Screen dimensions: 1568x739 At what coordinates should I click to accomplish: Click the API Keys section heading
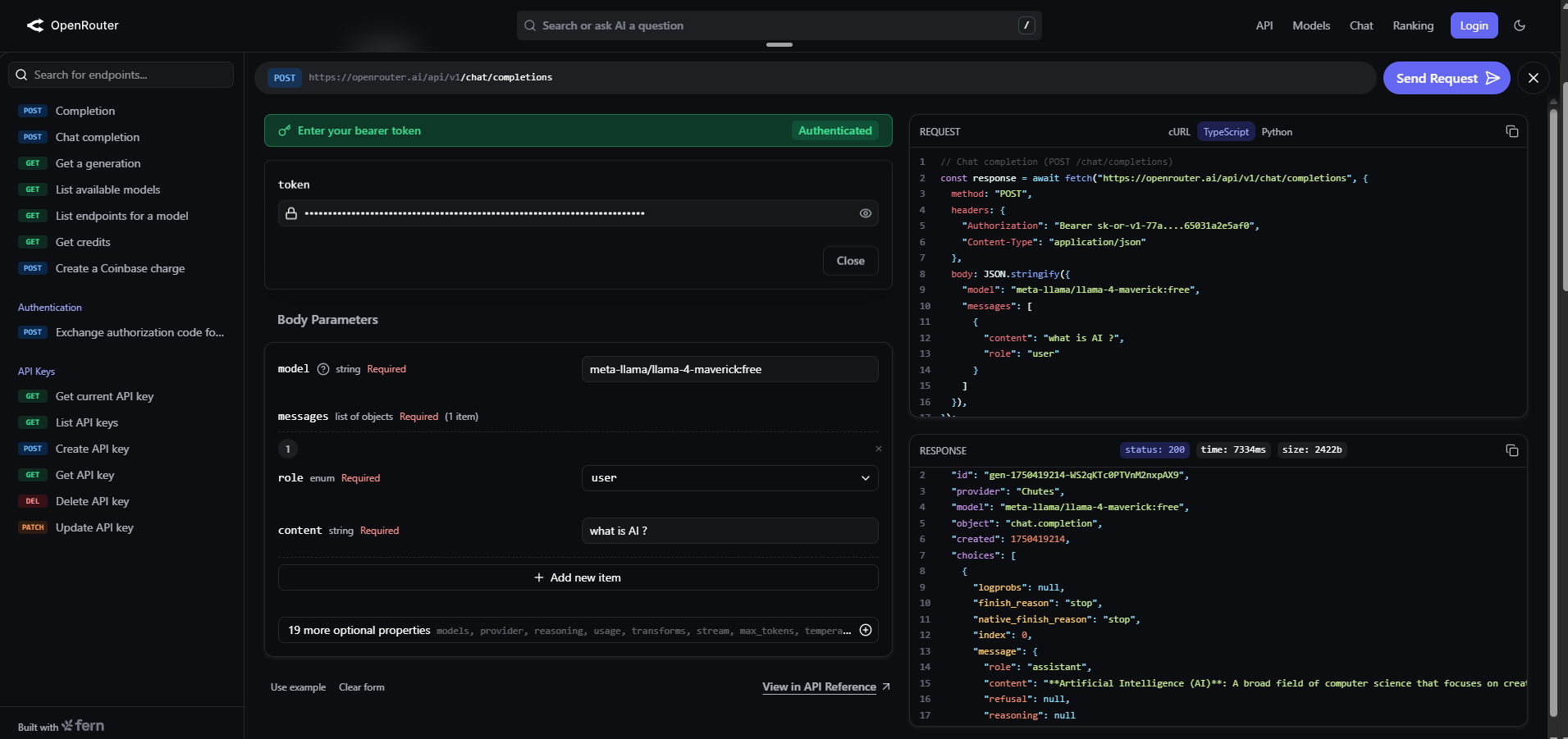pyautogui.click(x=36, y=372)
